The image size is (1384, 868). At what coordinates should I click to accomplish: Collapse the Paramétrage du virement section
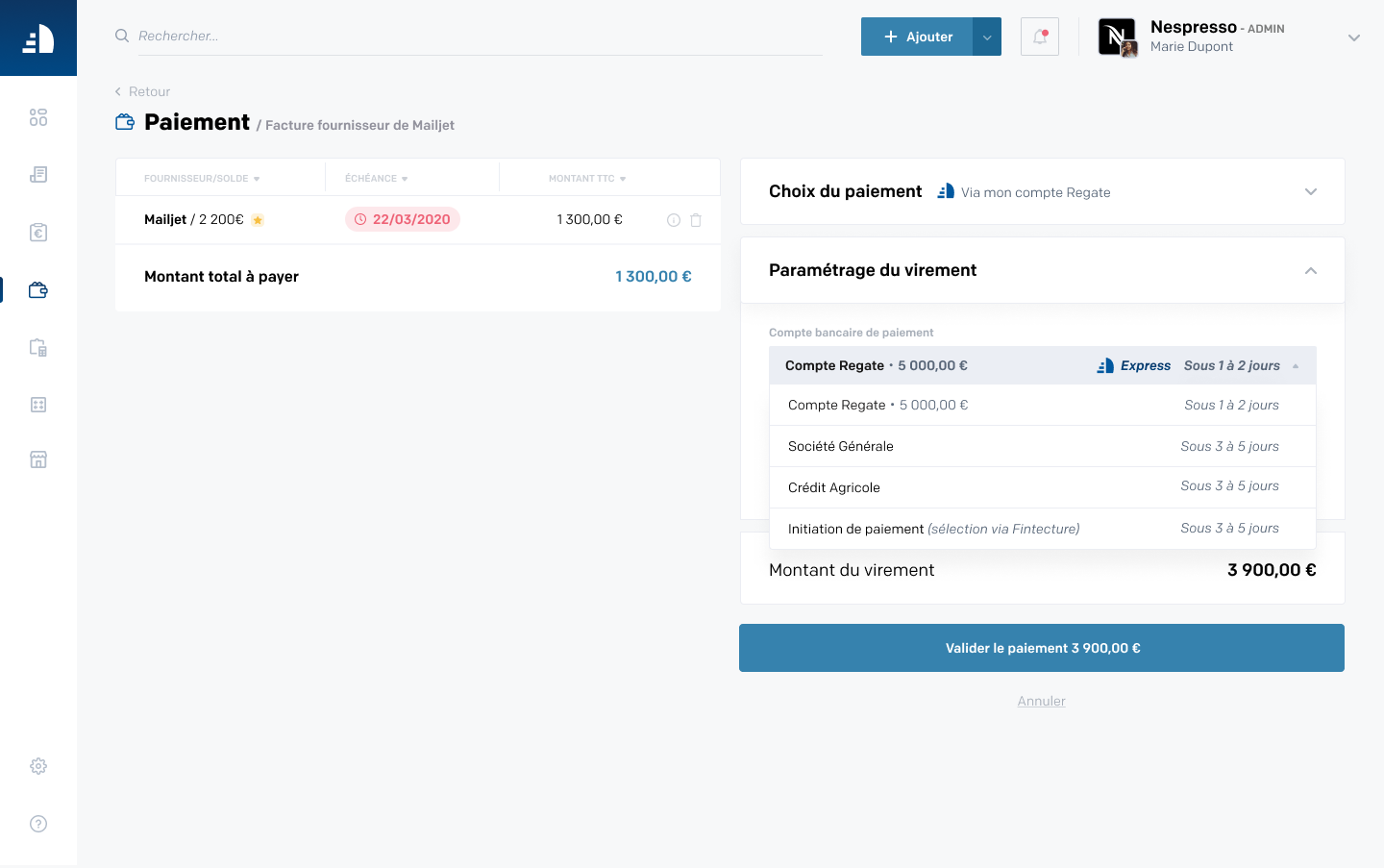(1311, 270)
